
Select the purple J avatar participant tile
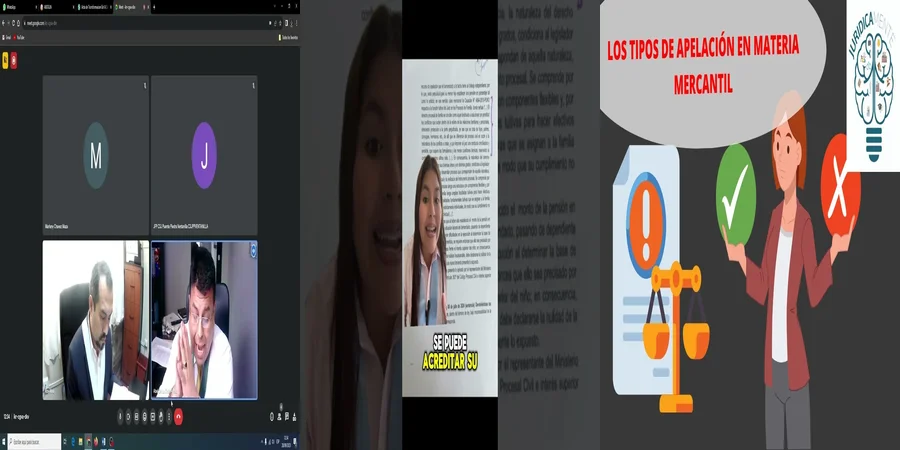click(204, 155)
